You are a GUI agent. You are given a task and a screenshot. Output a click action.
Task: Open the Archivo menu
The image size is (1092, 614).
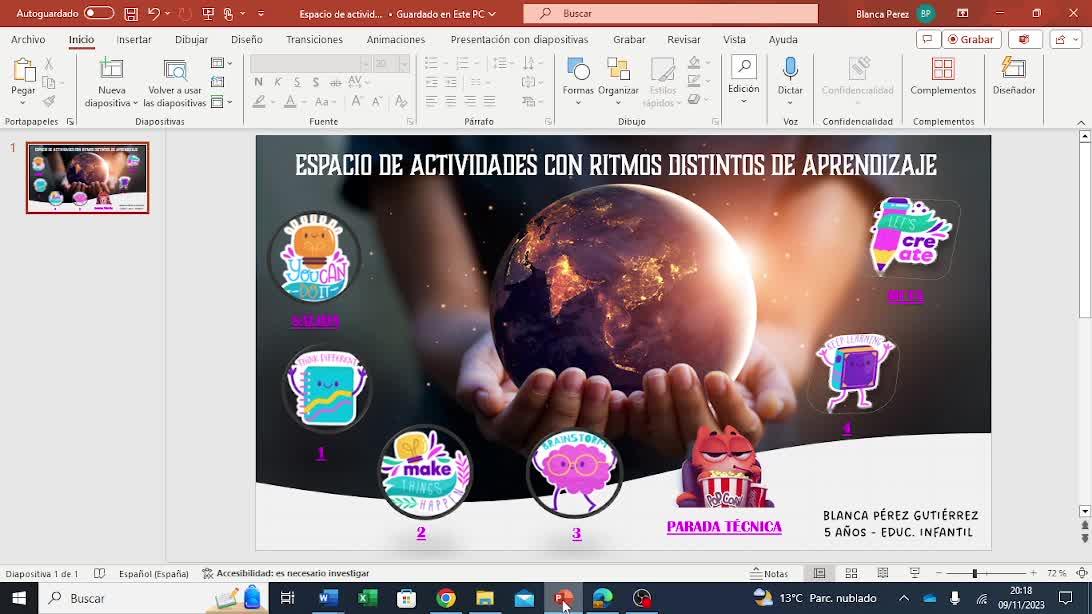[x=28, y=40]
